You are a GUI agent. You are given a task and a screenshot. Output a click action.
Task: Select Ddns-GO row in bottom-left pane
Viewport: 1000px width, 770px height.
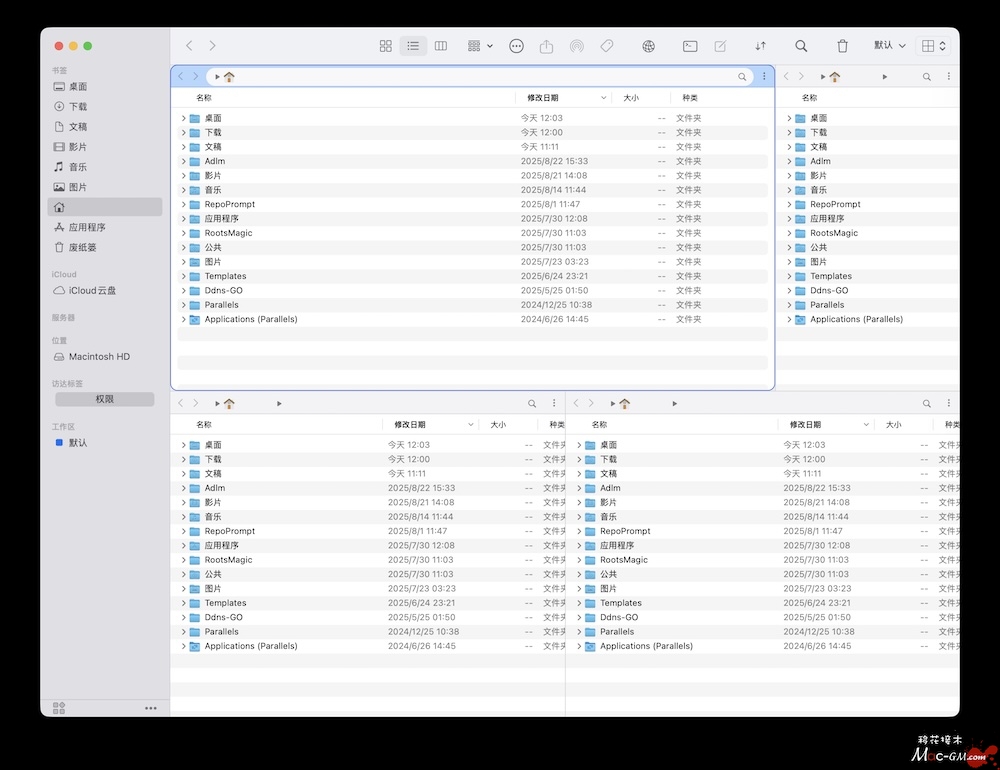pyautogui.click(x=368, y=617)
